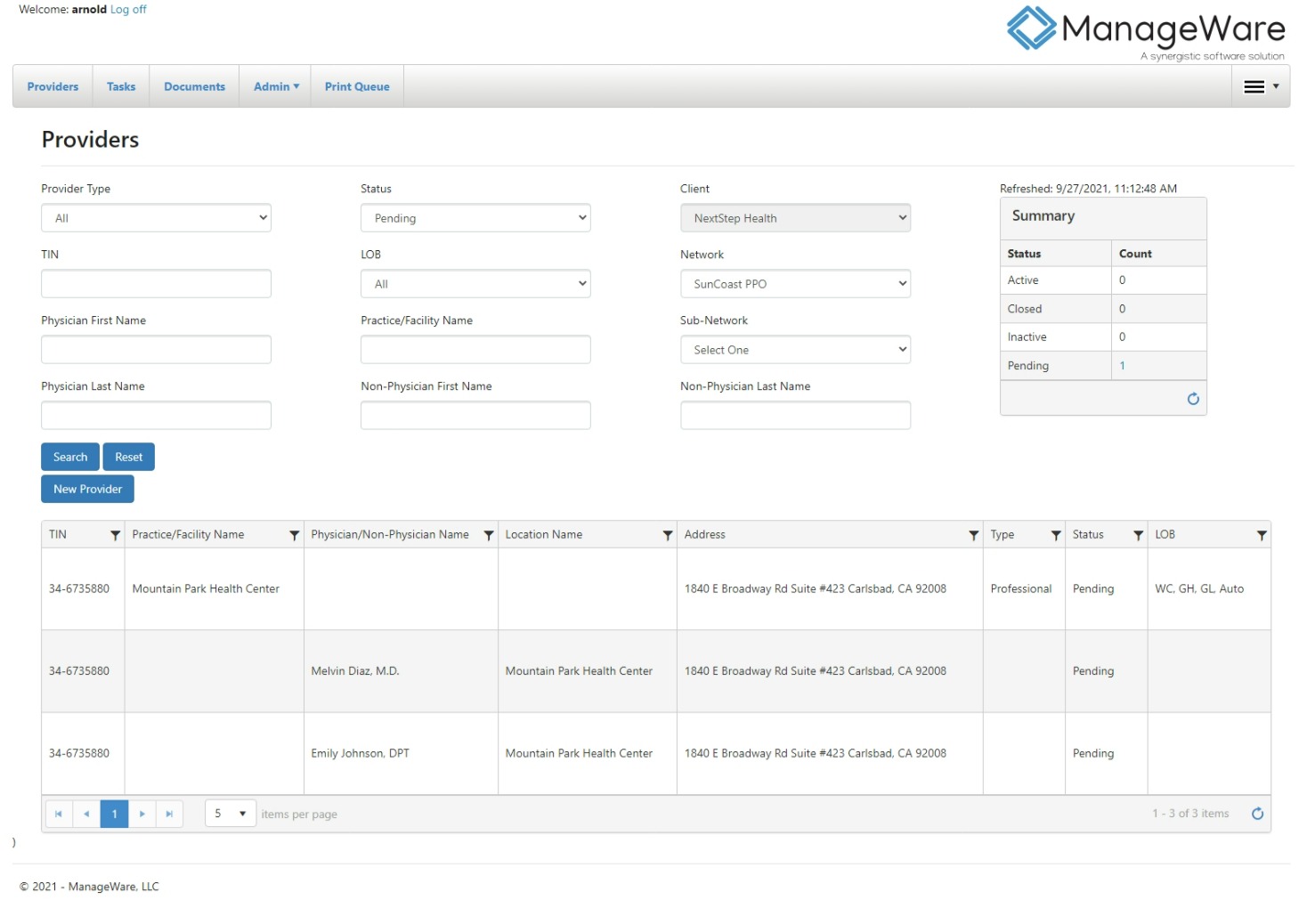This screenshot has width=1307, height=924.
Task: Select the Emily Johnson, DPT row
Action: pos(656,753)
